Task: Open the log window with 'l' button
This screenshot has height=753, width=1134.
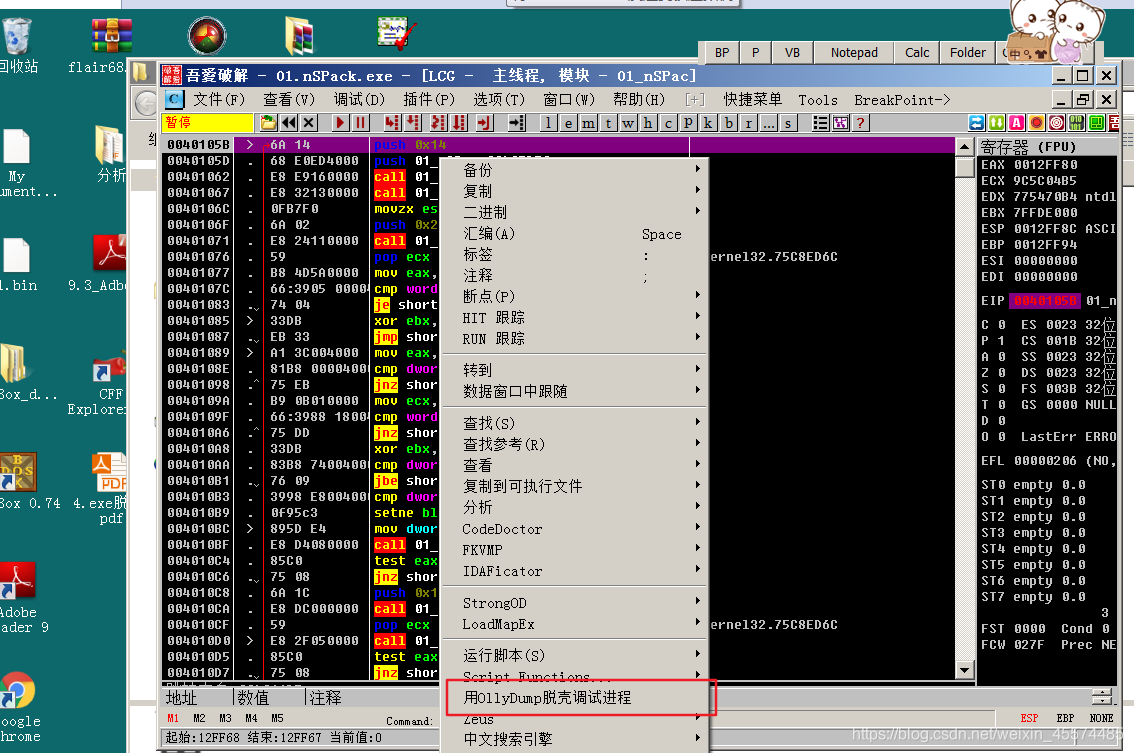Action: (x=548, y=123)
